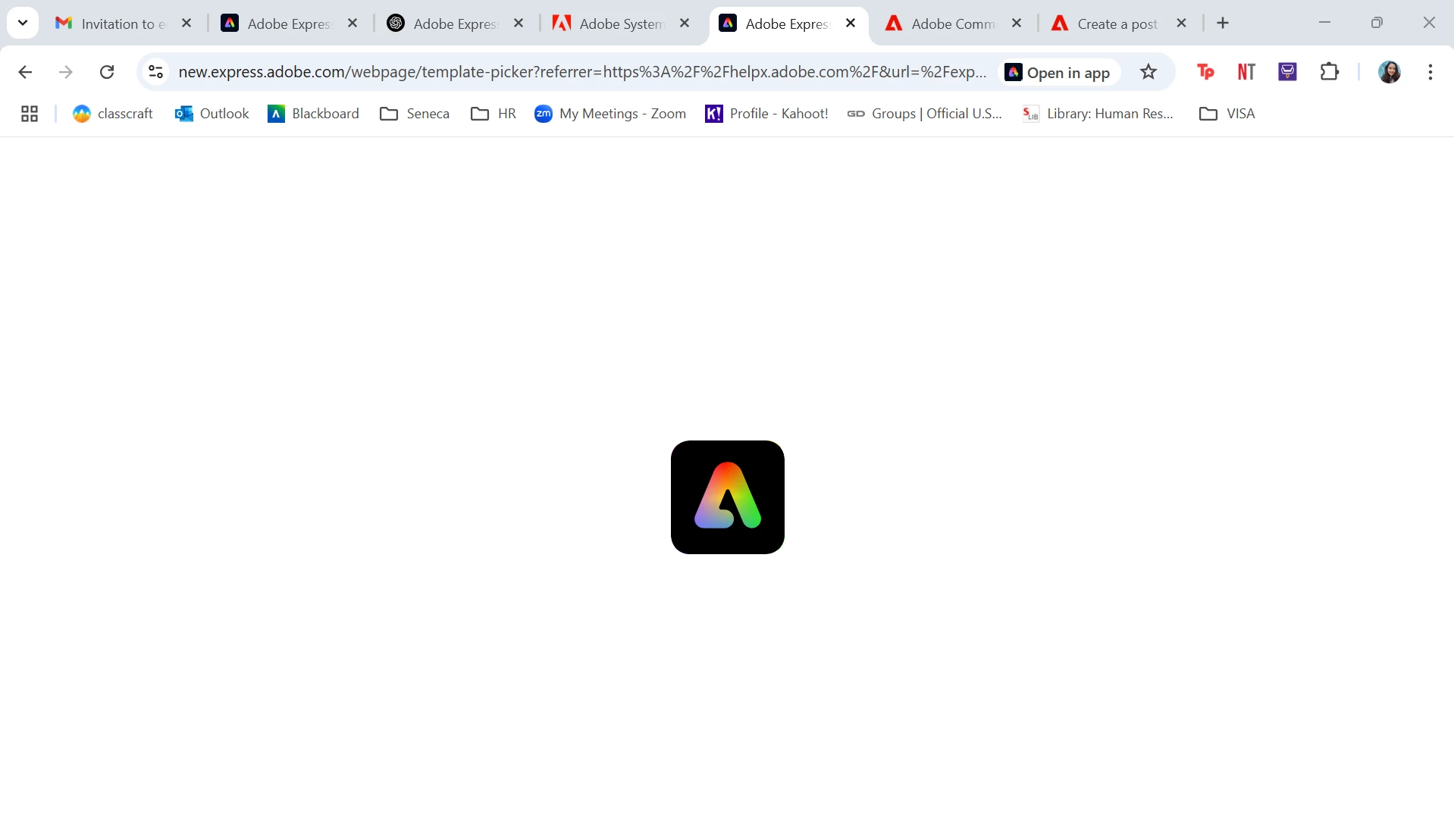Close the Adobe Systems tab

pos(685,24)
